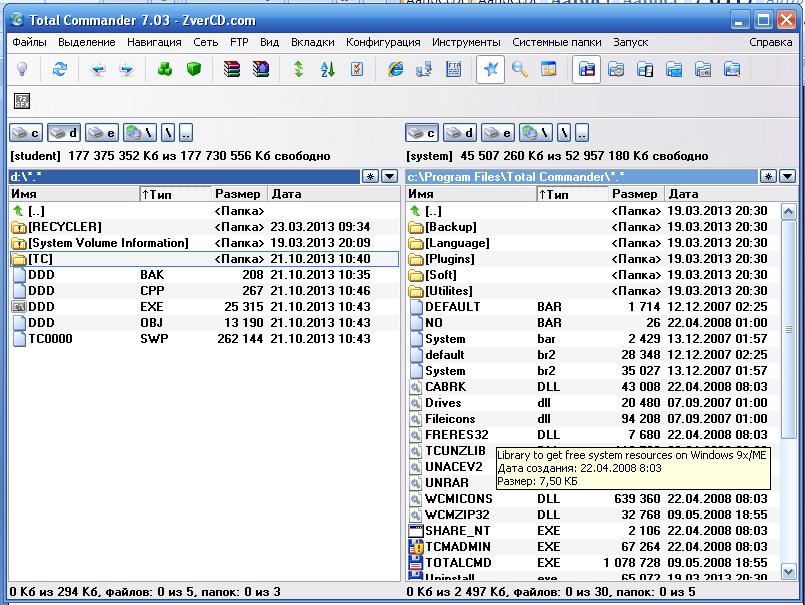Viewport: 805px width, 605px height.
Task: Click the 7z SFX toolbar icon
Action: (22, 101)
